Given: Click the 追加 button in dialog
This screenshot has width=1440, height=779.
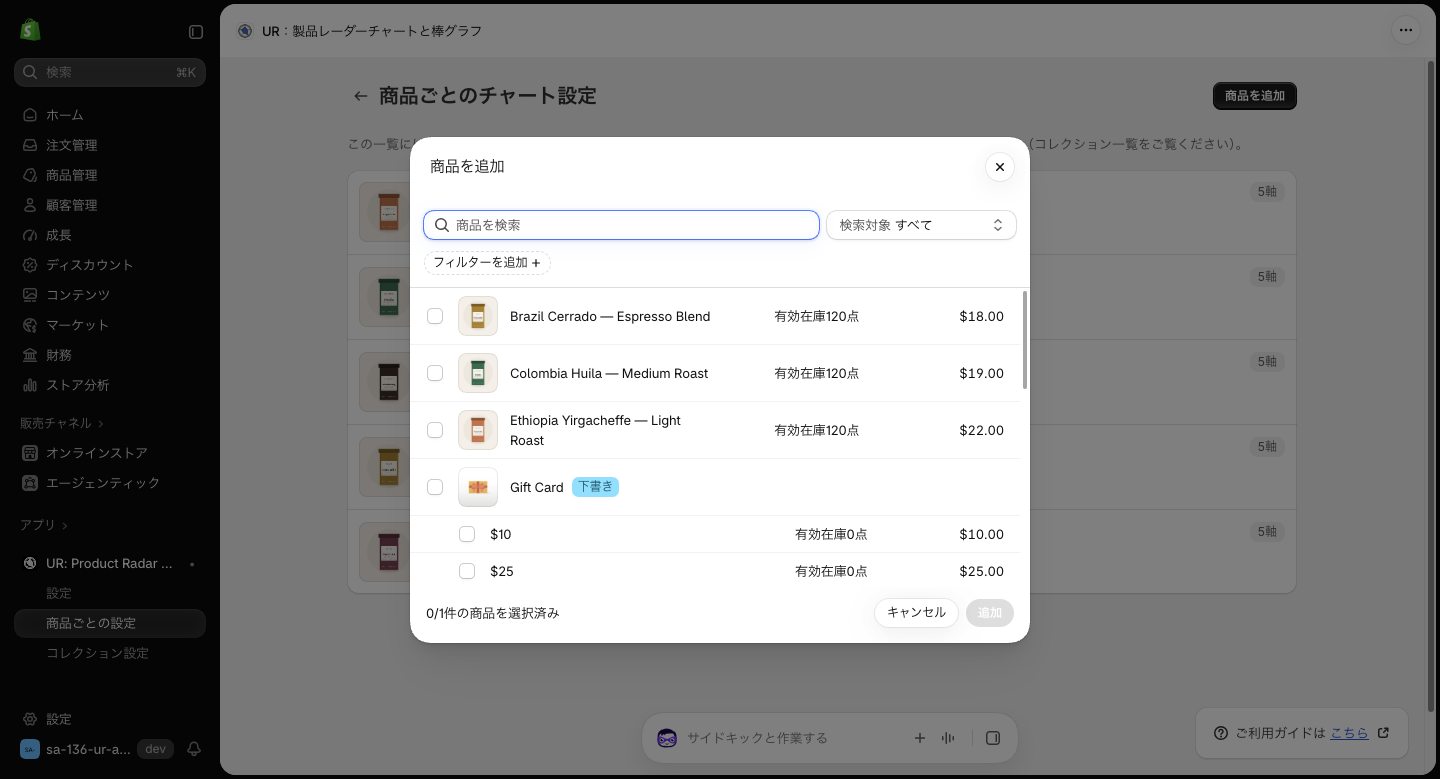Looking at the screenshot, I should 990,613.
